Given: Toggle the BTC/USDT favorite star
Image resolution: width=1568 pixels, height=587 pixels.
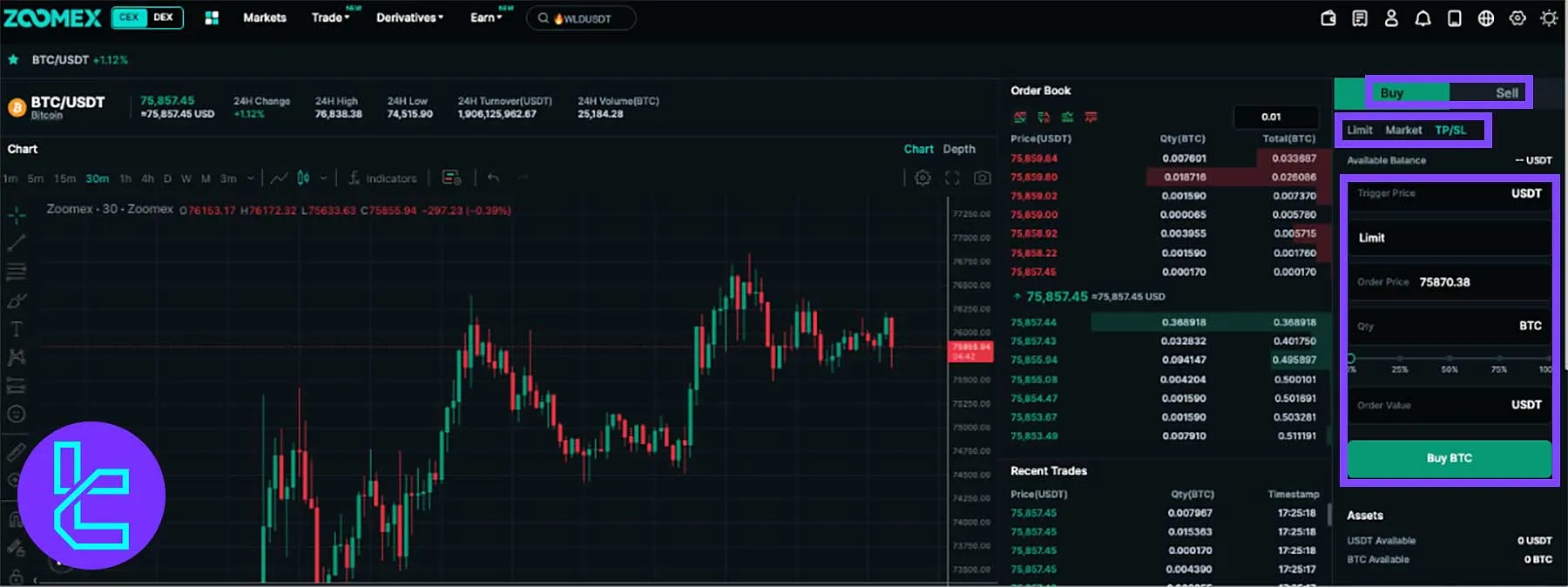Looking at the screenshot, I should tap(13, 59).
